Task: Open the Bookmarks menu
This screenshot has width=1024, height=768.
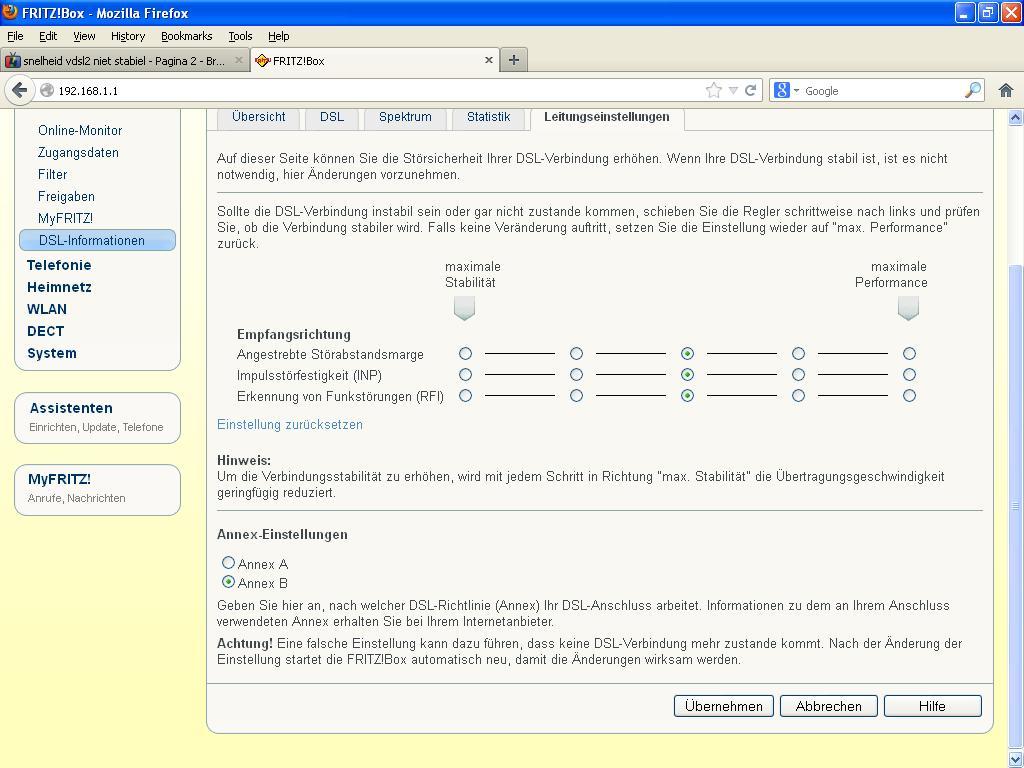Action: (x=186, y=36)
